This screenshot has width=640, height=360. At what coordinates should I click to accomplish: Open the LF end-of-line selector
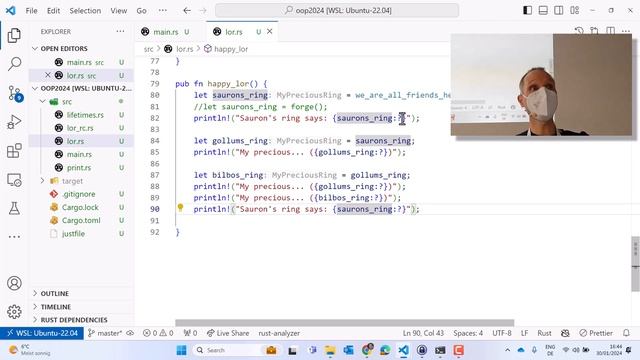tap(524, 333)
